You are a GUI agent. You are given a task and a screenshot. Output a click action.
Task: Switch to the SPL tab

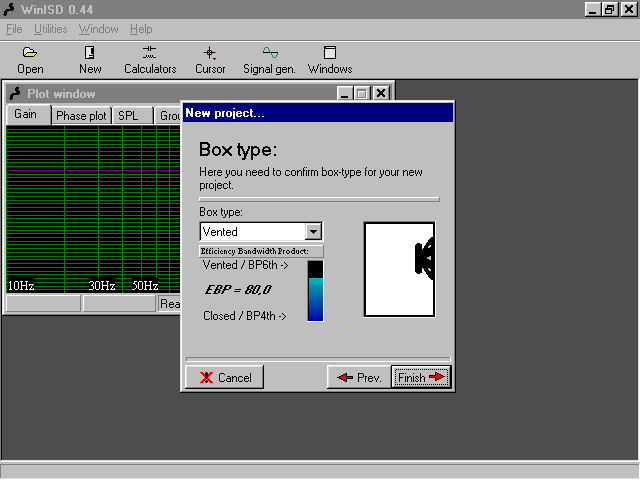coord(132,116)
